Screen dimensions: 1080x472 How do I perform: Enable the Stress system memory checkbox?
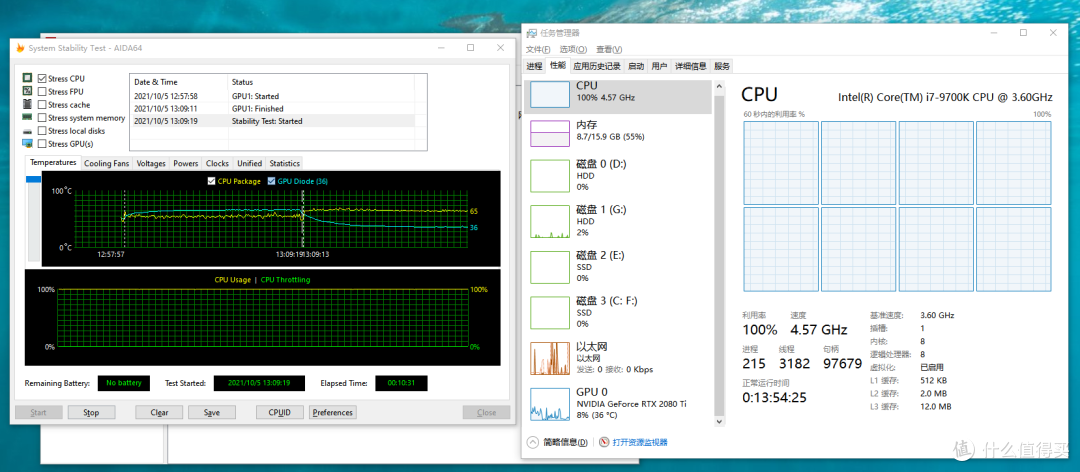click(x=42, y=118)
